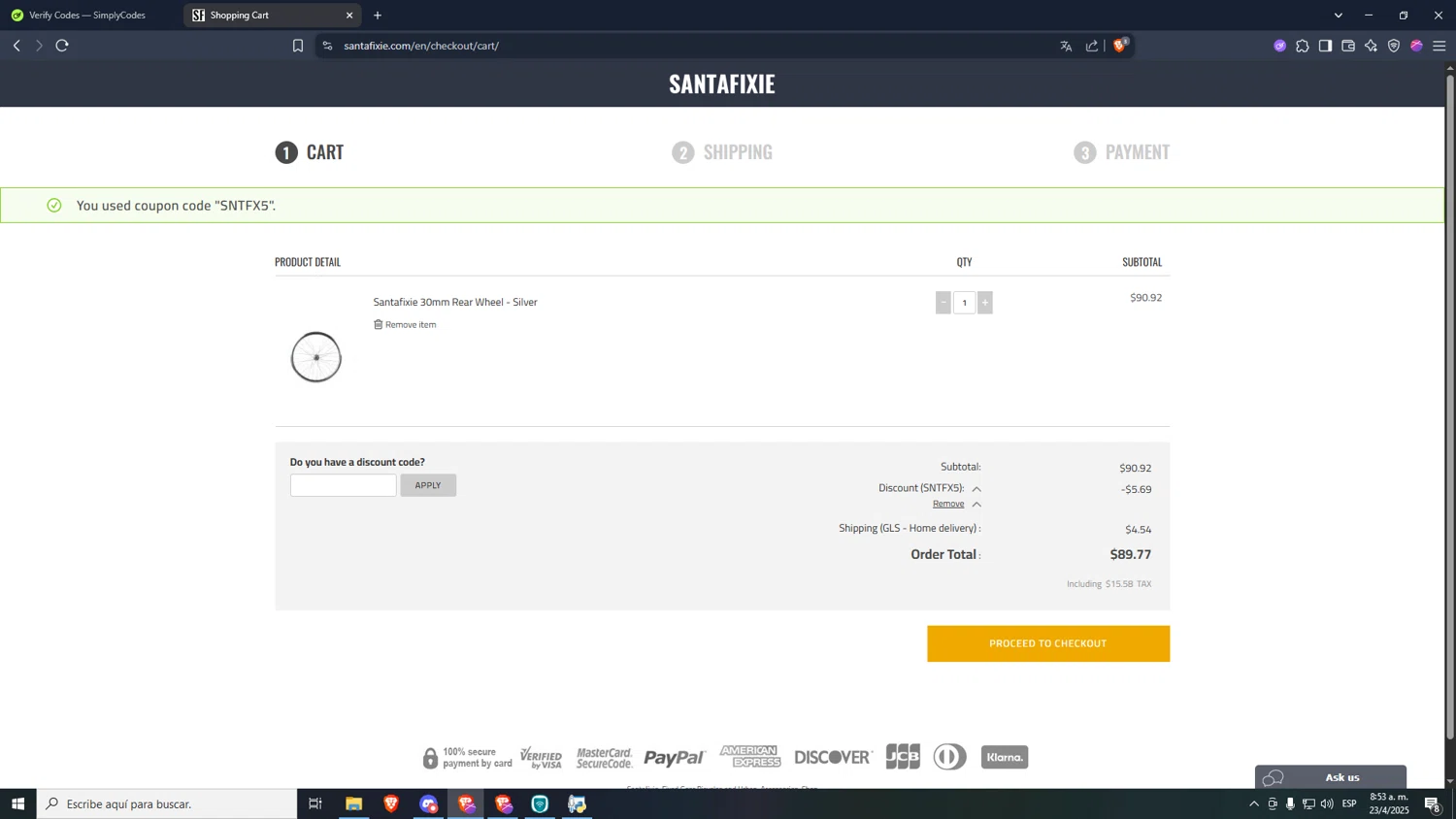Open Santafixie 30mm Rear Wheel - Silver link

coord(455,302)
